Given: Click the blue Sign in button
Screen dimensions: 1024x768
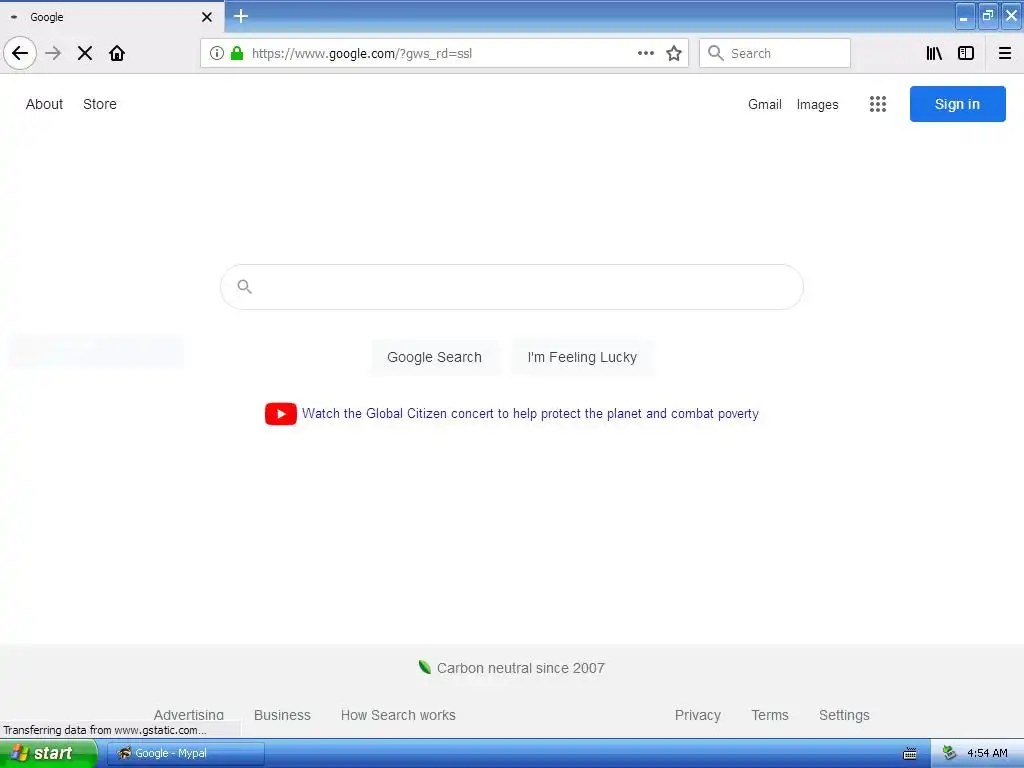Looking at the screenshot, I should click(x=957, y=104).
